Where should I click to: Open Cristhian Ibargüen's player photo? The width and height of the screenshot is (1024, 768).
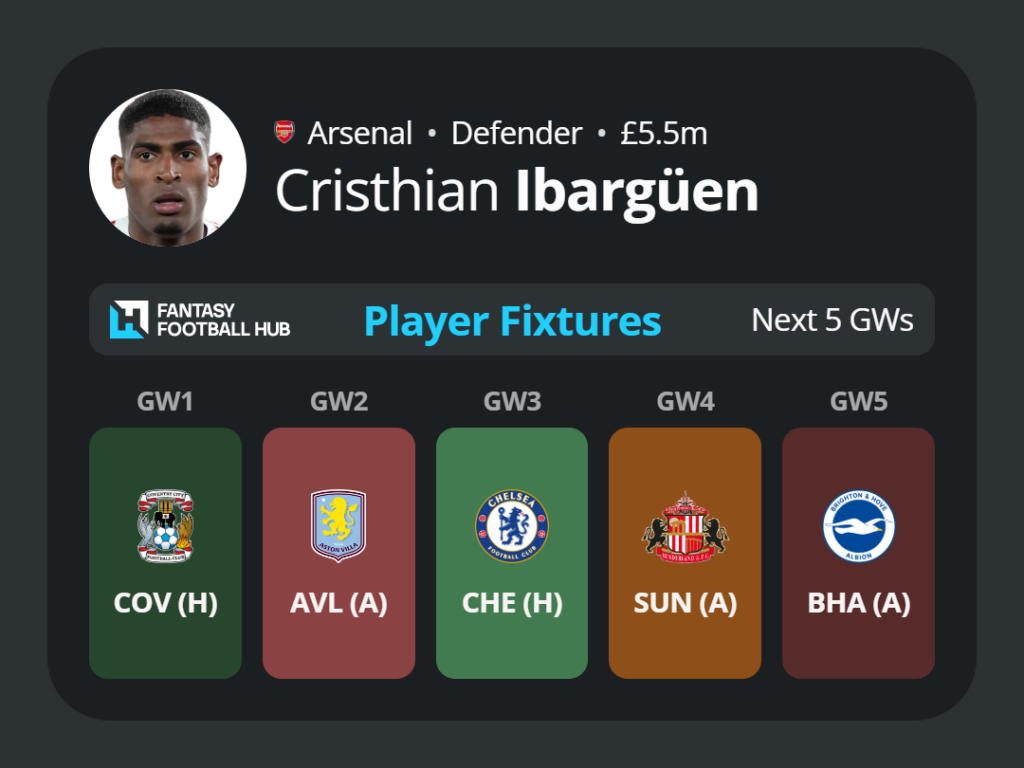point(168,168)
